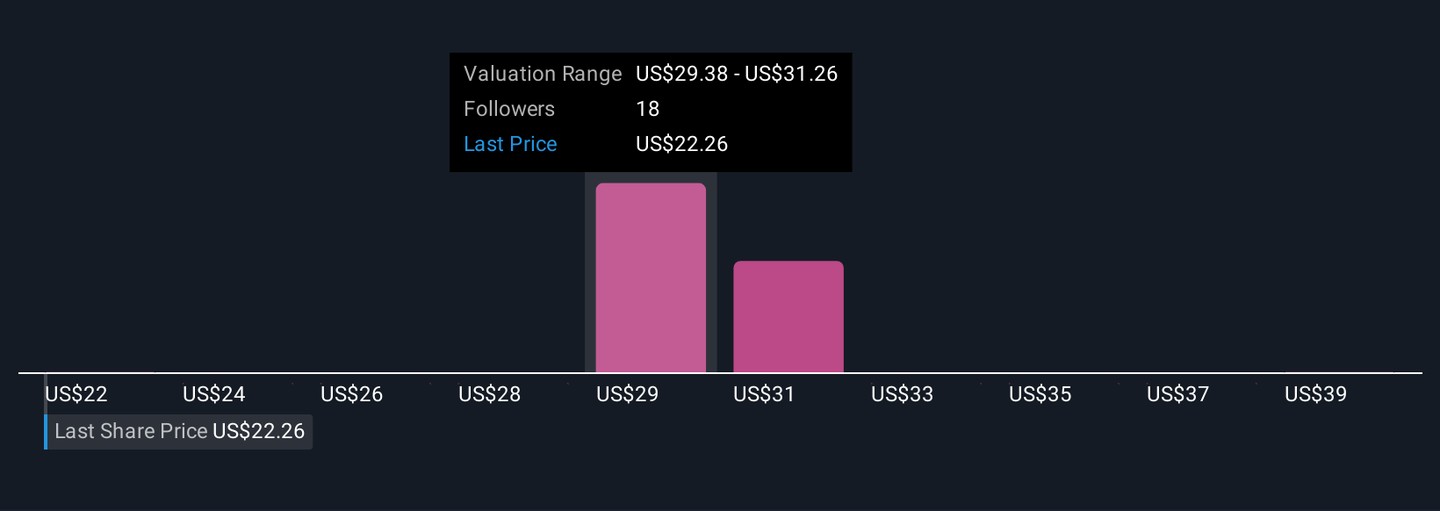The image size is (1440, 511).
Task: Click the Valuation Range label in tooltip
Action: [543, 74]
